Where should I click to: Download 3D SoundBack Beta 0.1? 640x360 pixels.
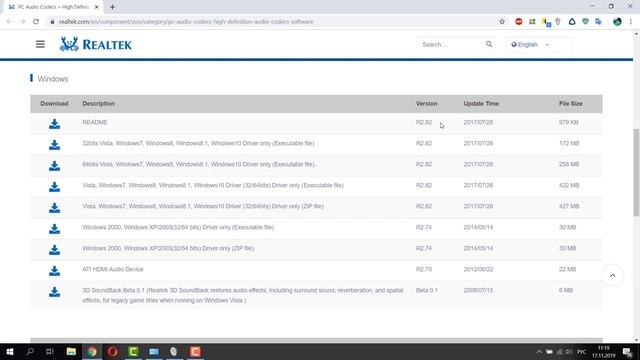pos(54,292)
